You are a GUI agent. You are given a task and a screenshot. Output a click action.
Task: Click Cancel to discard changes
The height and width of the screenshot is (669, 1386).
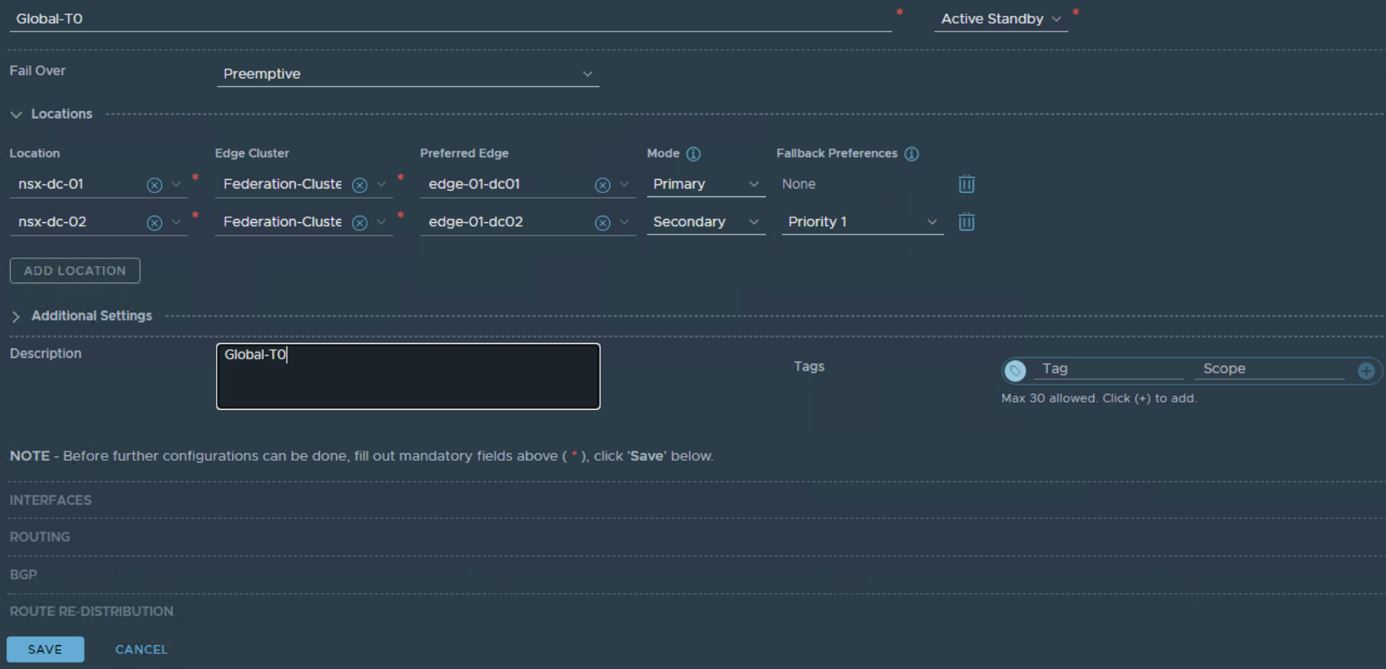pos(141,649)
